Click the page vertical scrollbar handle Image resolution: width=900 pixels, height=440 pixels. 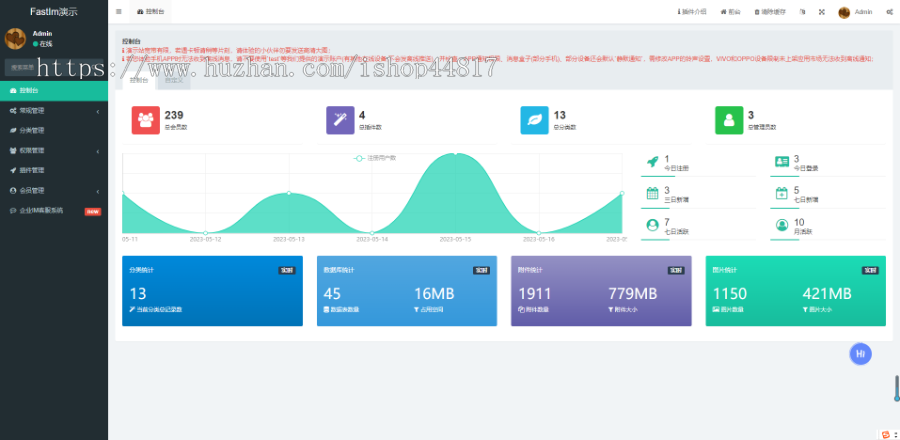pos(897,388)
